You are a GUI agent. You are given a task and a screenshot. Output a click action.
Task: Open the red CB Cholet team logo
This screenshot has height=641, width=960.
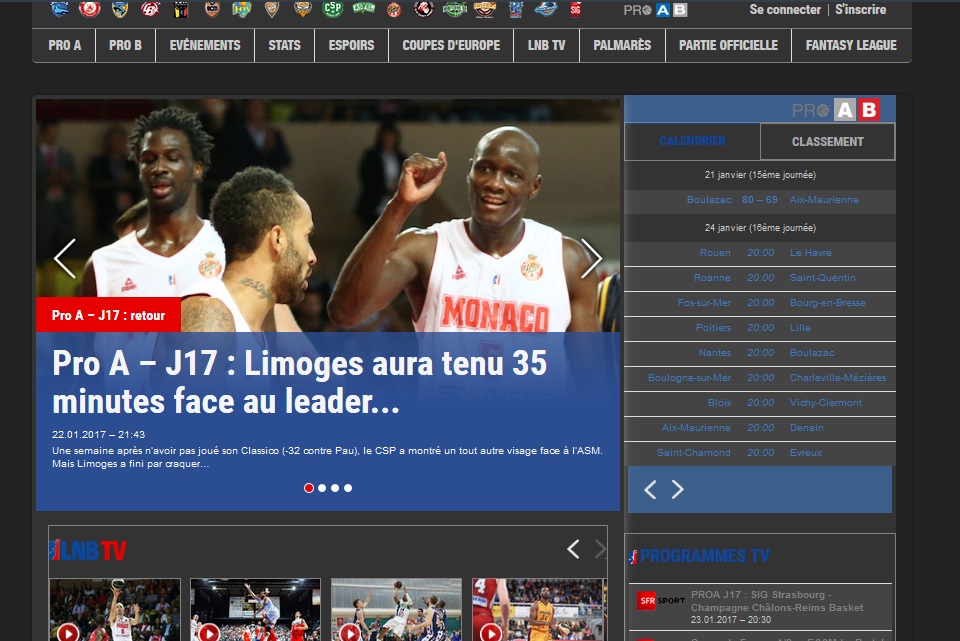[150, 9]
